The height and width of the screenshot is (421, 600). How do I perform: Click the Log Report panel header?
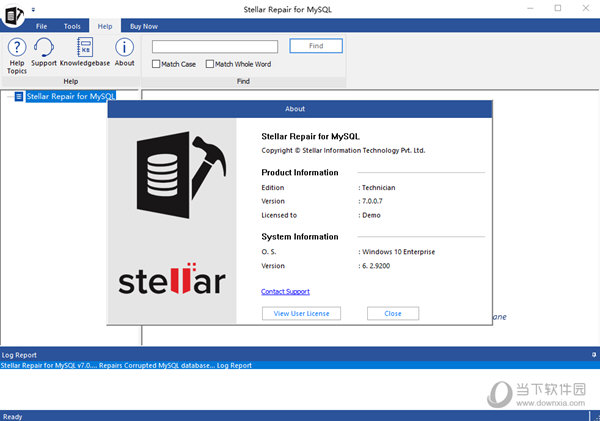click(300, 355)
